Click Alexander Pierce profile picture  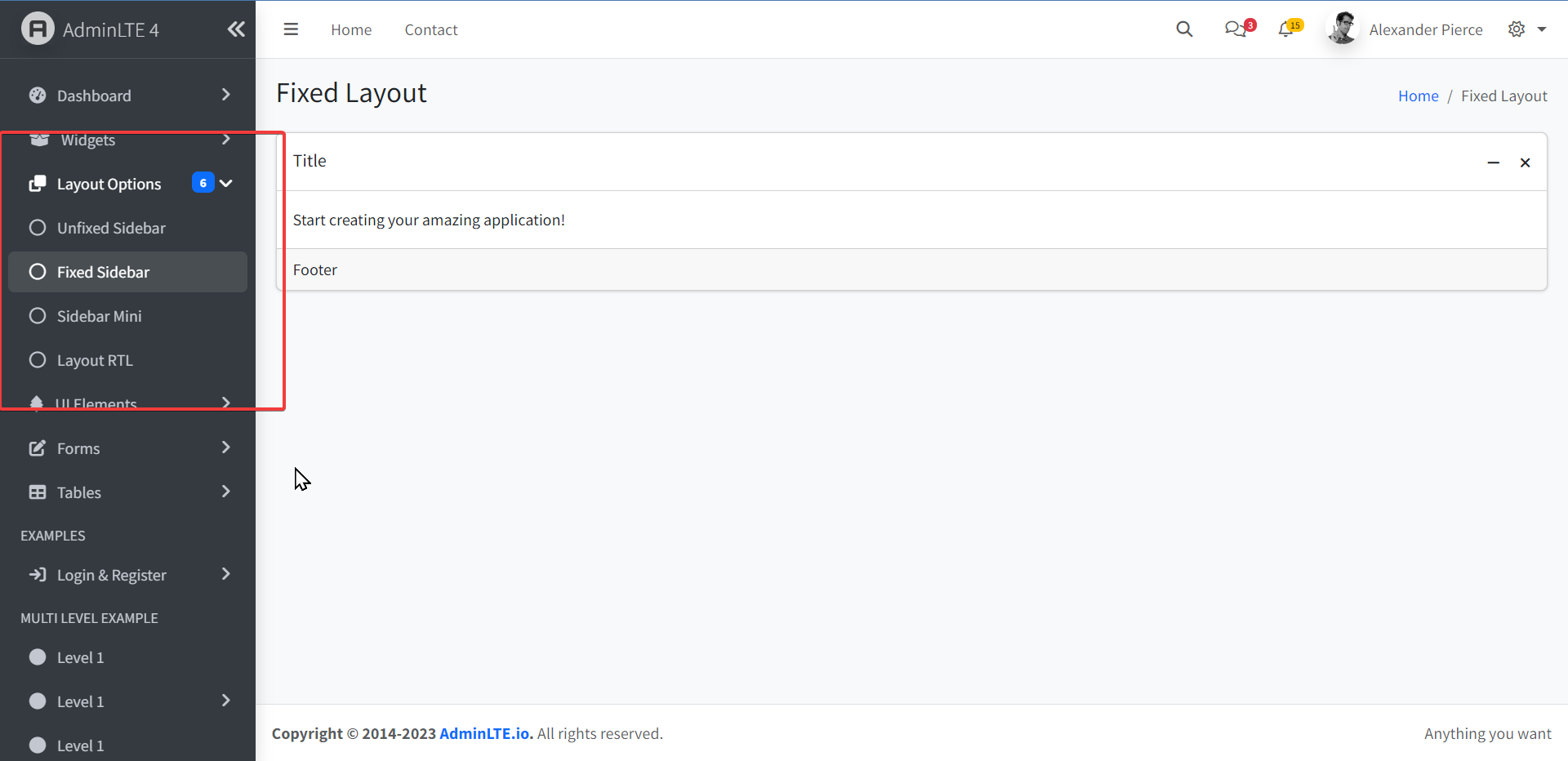[x=1342, y=29]
